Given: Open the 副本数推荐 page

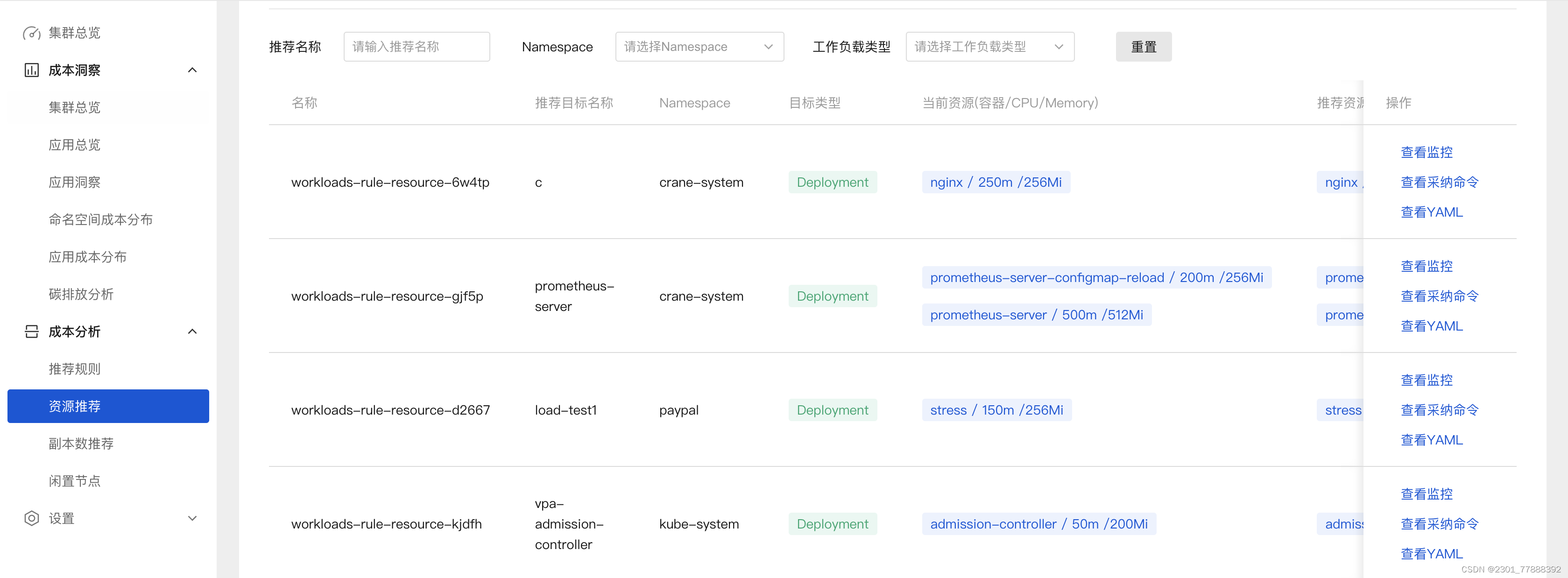Looking at the screenshot, I should [81, 443].
